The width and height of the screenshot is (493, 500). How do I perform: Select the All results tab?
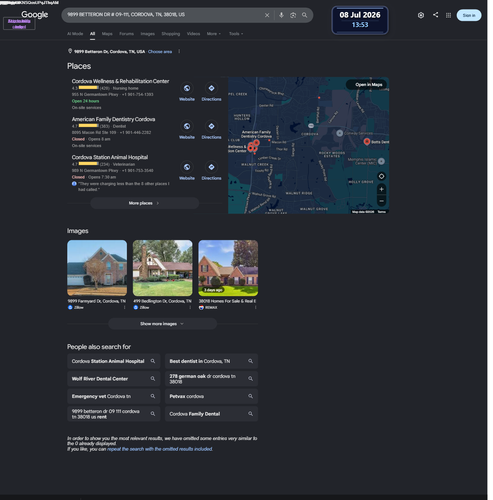point(93,34)
